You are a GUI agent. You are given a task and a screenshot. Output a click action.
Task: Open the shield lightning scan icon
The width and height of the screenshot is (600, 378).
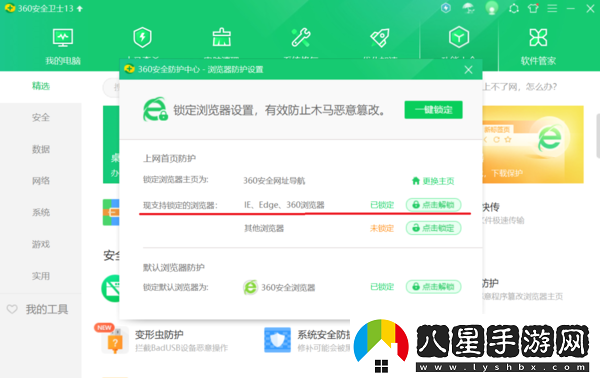(x=142, y=37)
